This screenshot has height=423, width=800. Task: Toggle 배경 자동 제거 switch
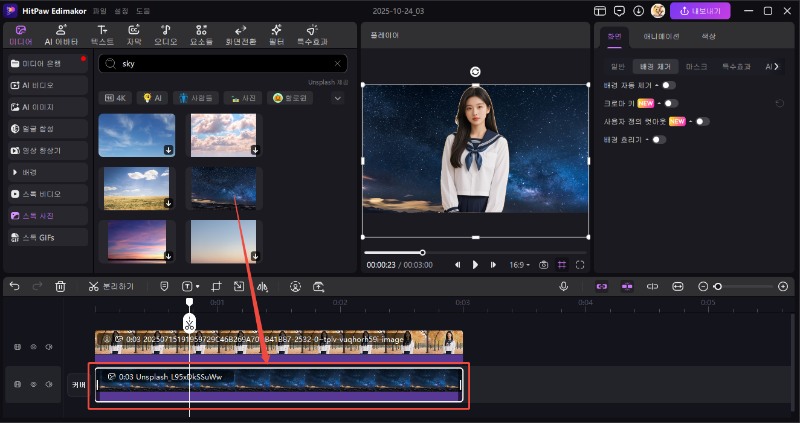(x=668, y=85)
